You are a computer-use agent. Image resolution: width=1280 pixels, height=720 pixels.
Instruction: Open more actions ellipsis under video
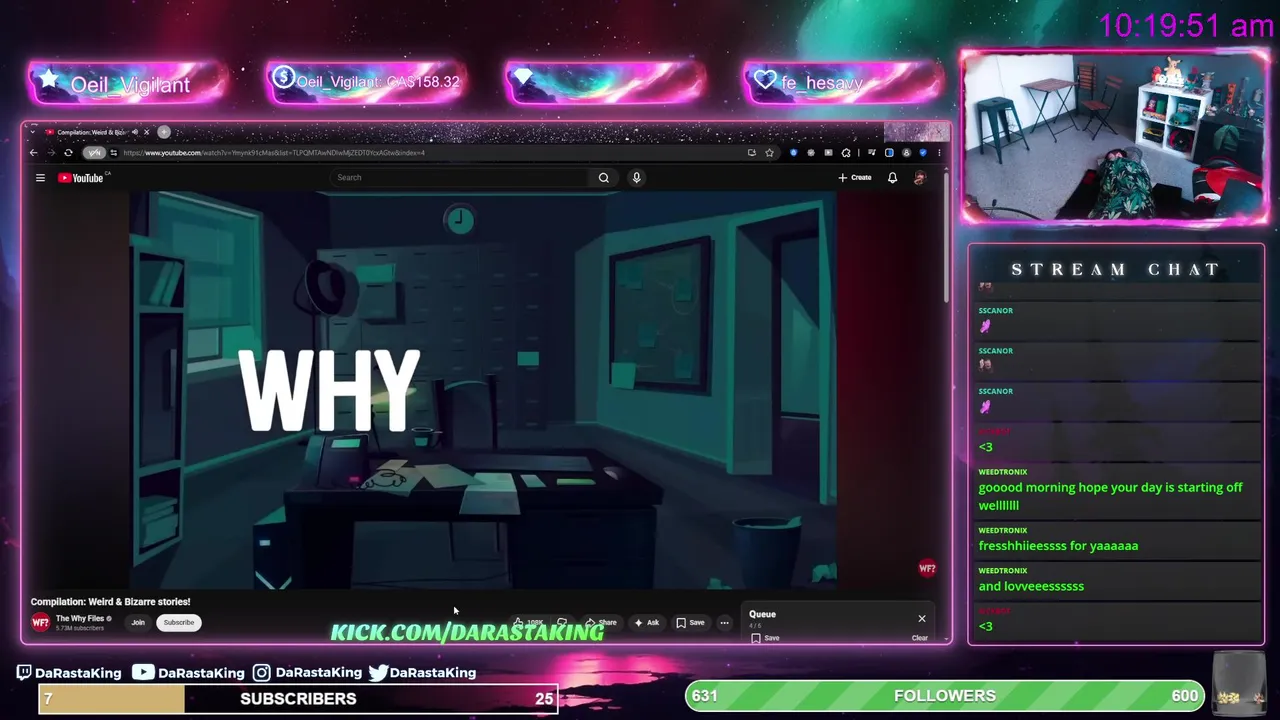[x=724, y=622]
